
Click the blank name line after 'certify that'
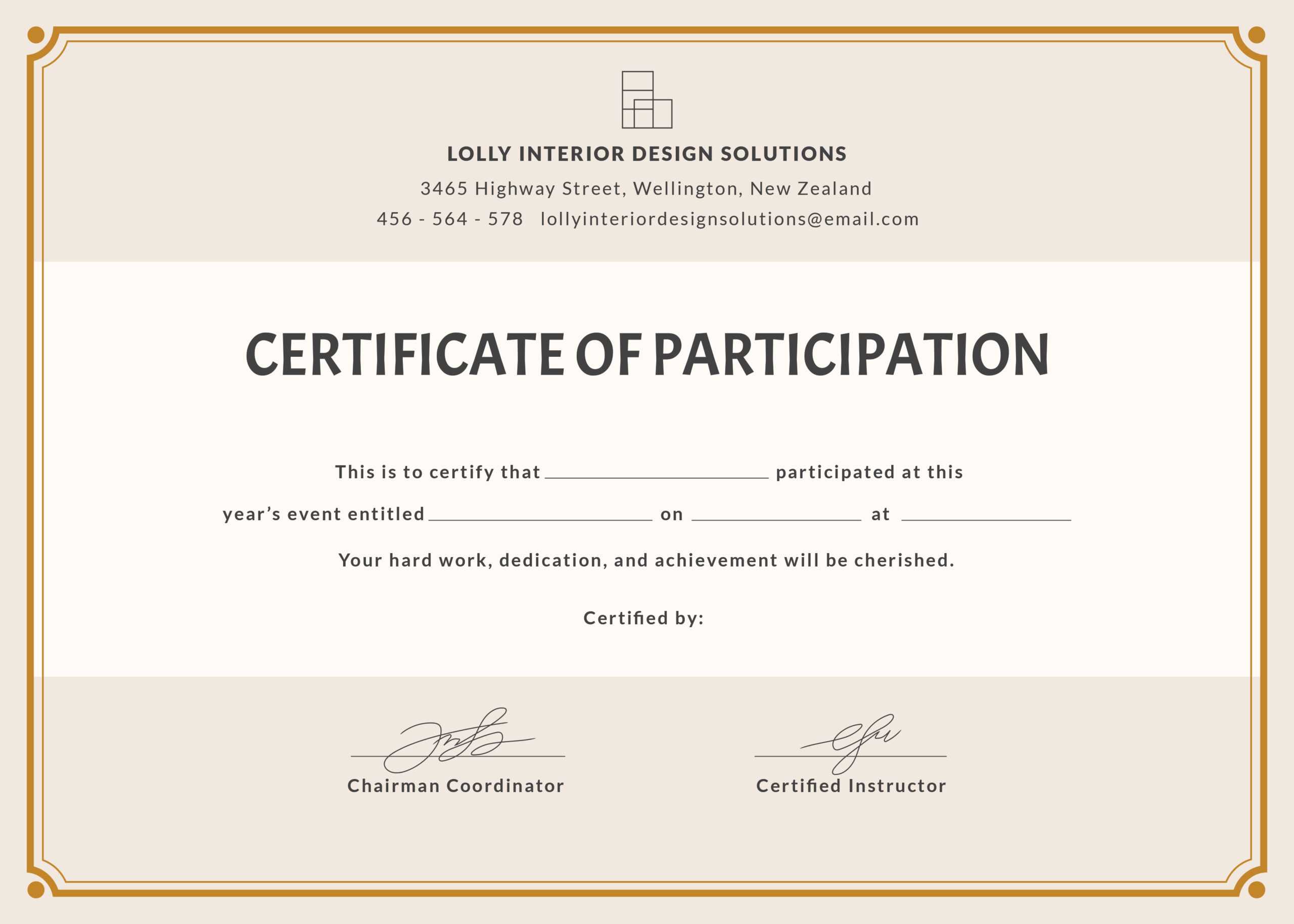point(657,476)
